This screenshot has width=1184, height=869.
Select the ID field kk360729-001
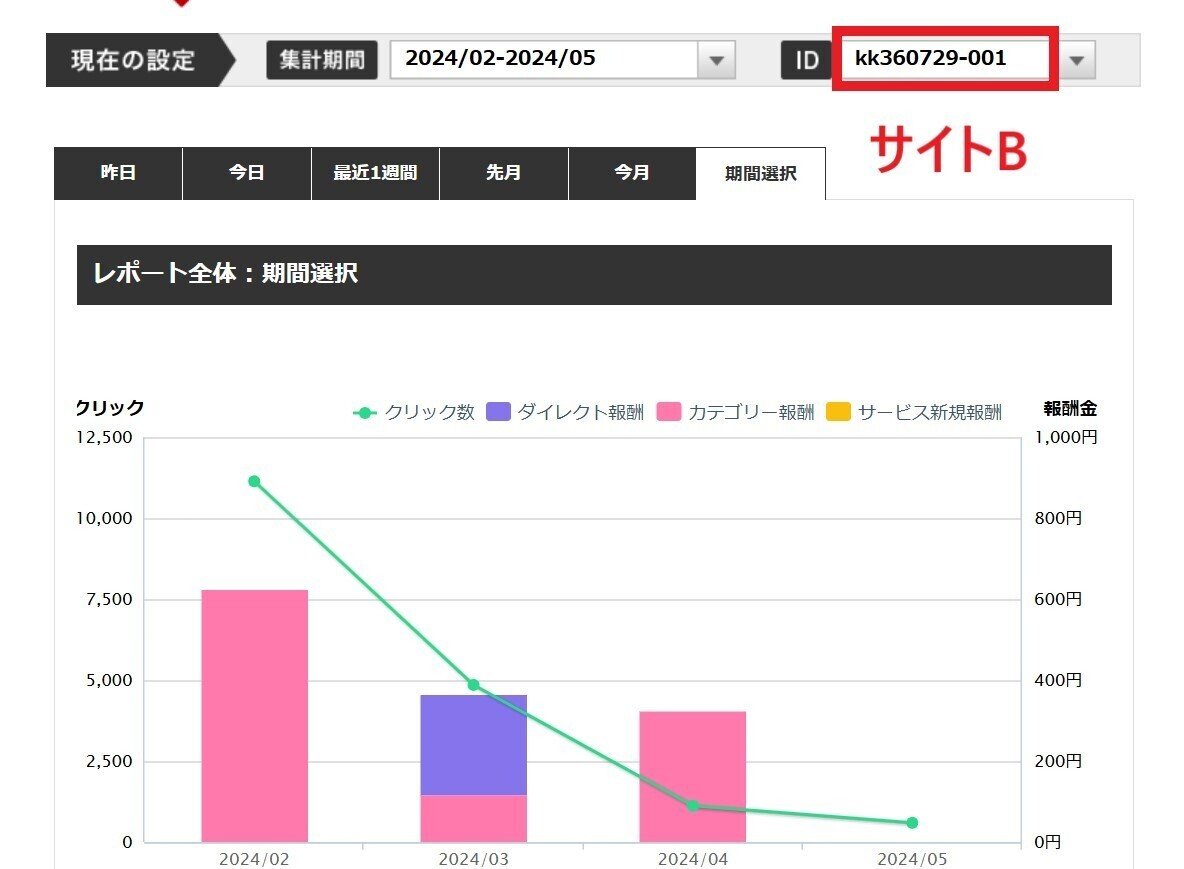(945, 59)
